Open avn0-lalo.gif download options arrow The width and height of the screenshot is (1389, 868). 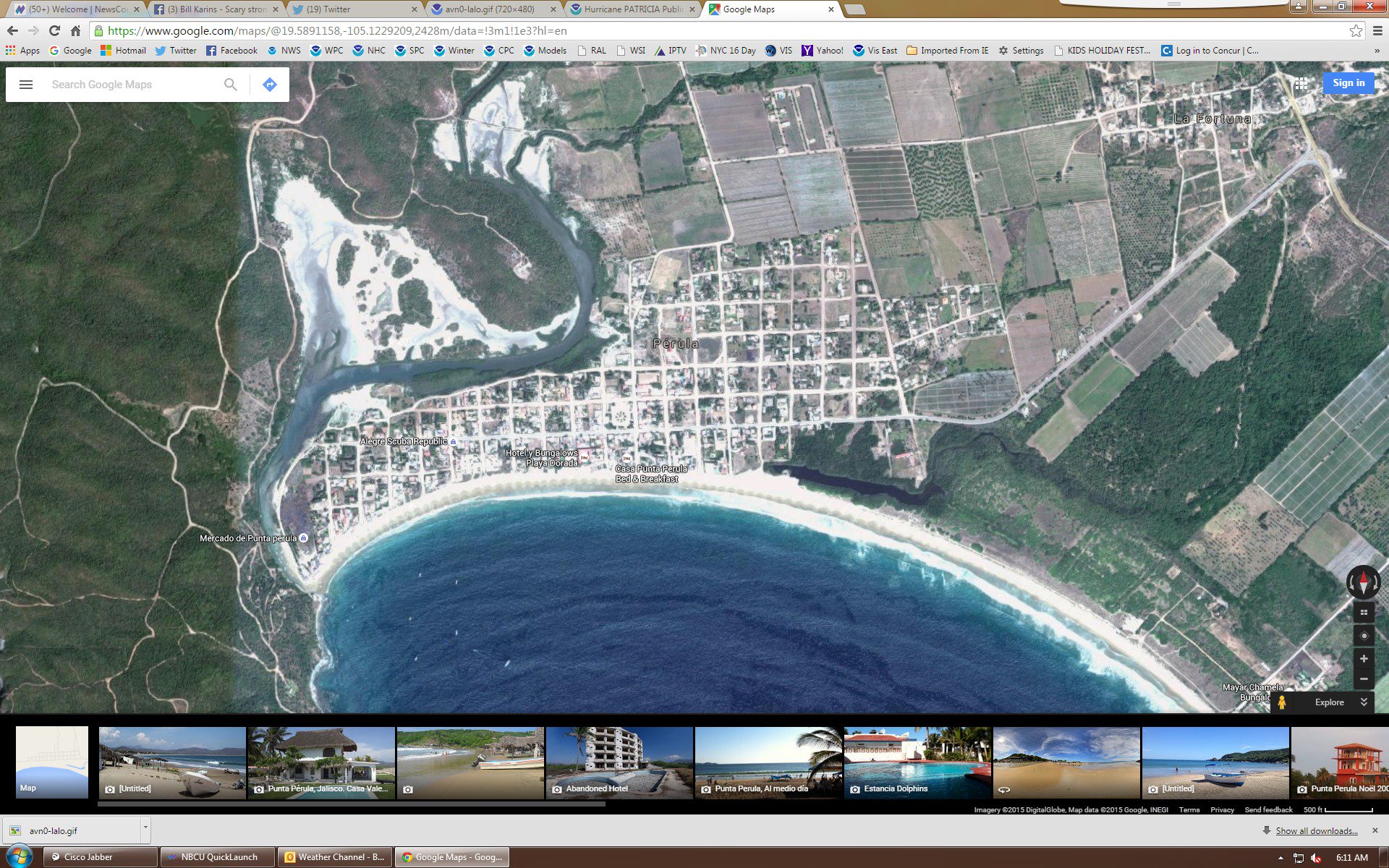[x=145, y=827]
